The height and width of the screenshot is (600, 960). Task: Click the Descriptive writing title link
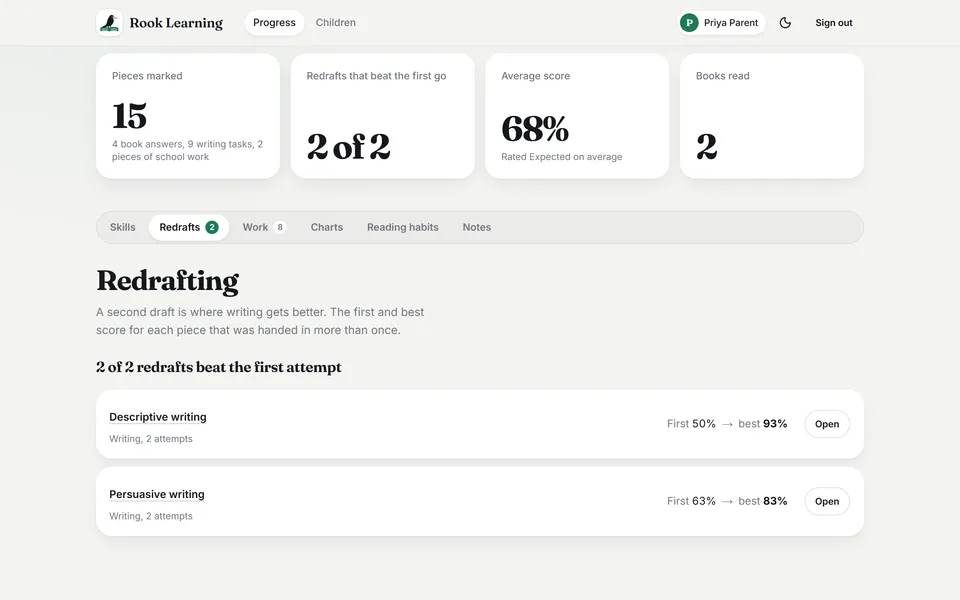[x=158, y=417]
